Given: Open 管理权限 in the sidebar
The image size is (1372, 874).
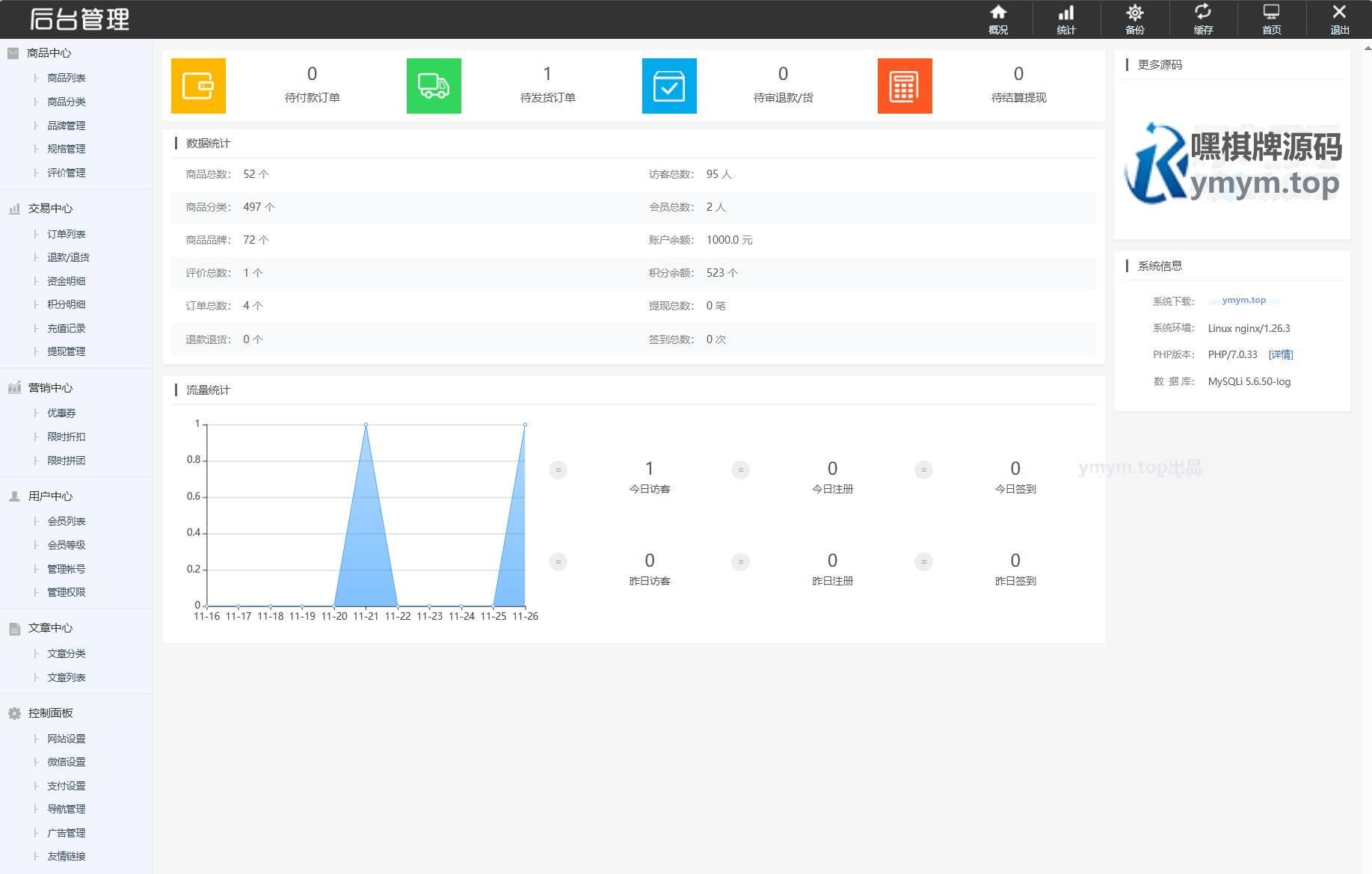Looking at the screenshot, I should tap(67, 592).
